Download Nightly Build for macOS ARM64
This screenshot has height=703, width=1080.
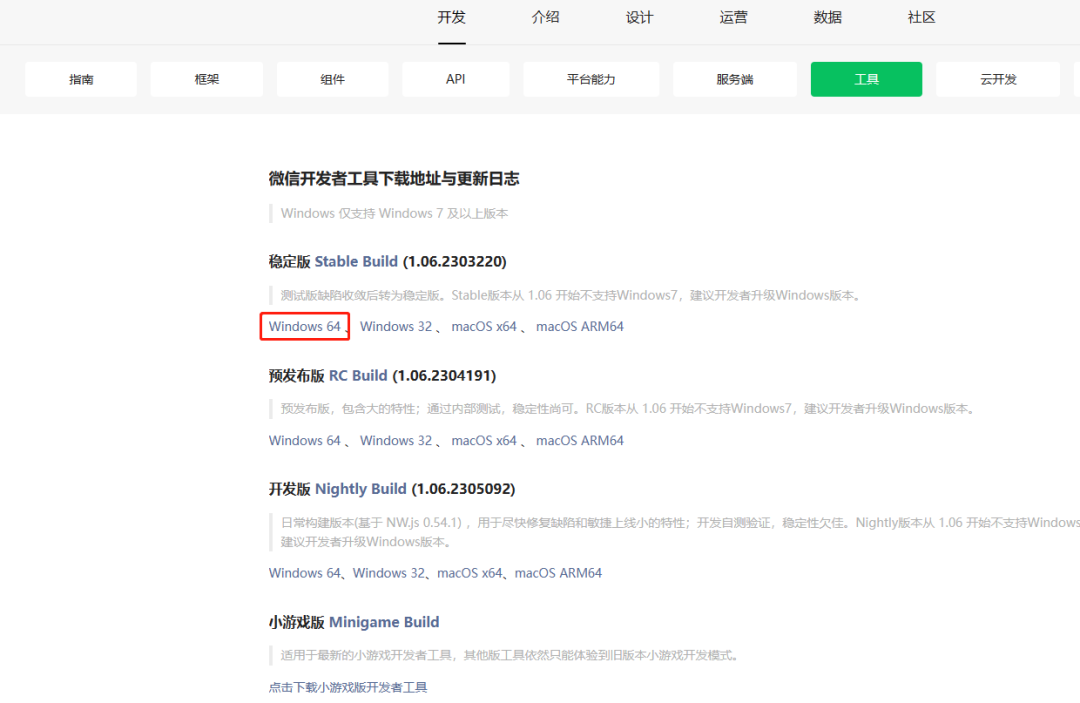[x=558, y=573]
